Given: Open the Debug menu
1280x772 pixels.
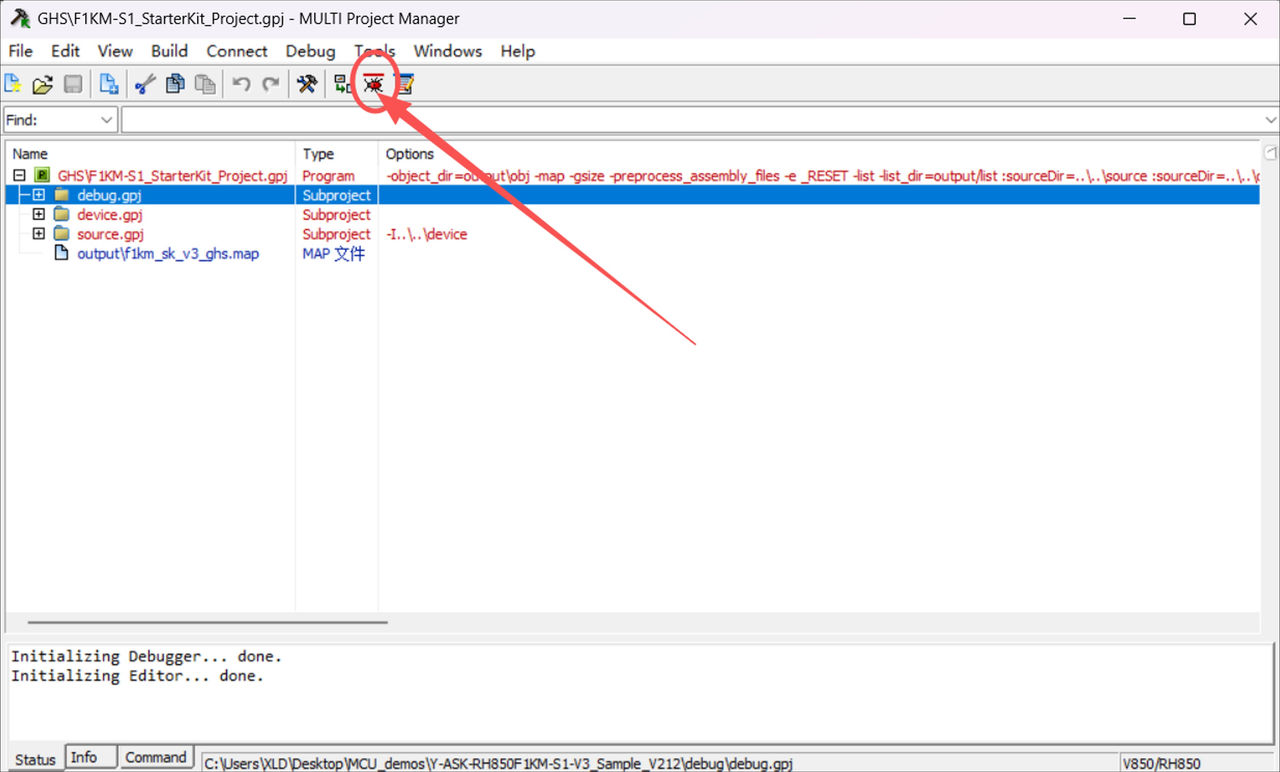Looking at the screenshot, I should pyautogui.click(x=310, y=51).
